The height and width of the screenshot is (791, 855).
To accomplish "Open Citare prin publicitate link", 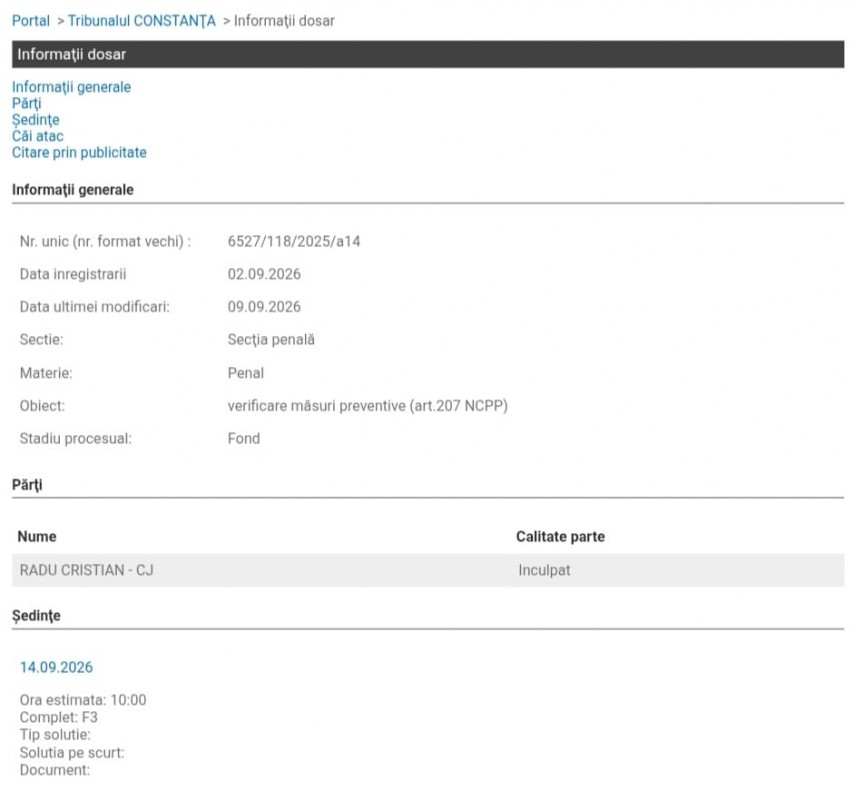I will click(79, 153).
